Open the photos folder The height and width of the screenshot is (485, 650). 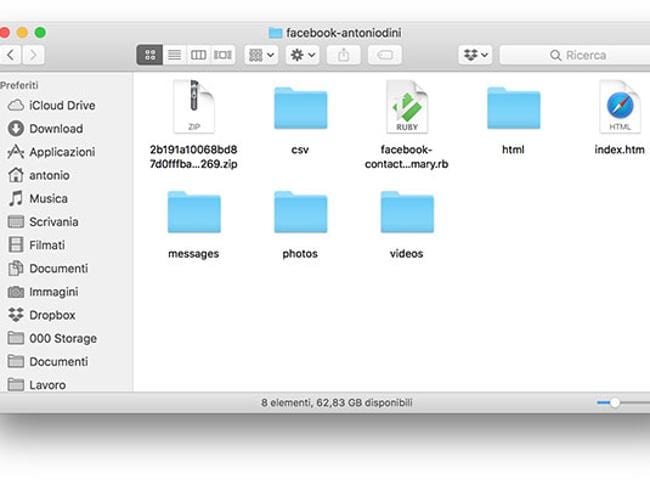click(x=300, y=212)
